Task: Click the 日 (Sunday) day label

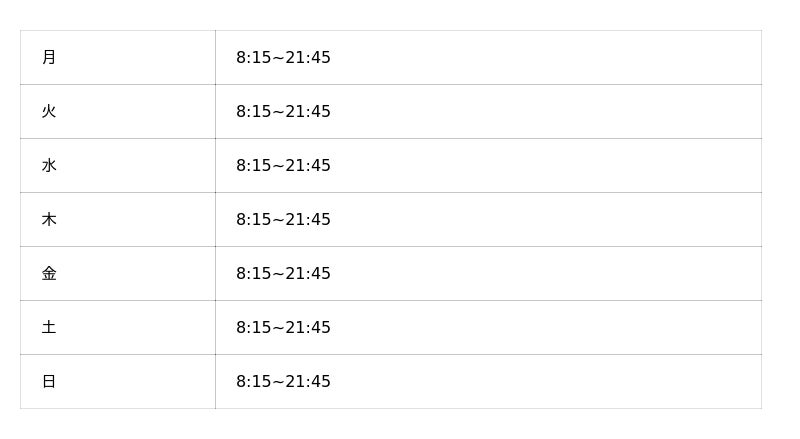Action: click(x=49, y=382)
